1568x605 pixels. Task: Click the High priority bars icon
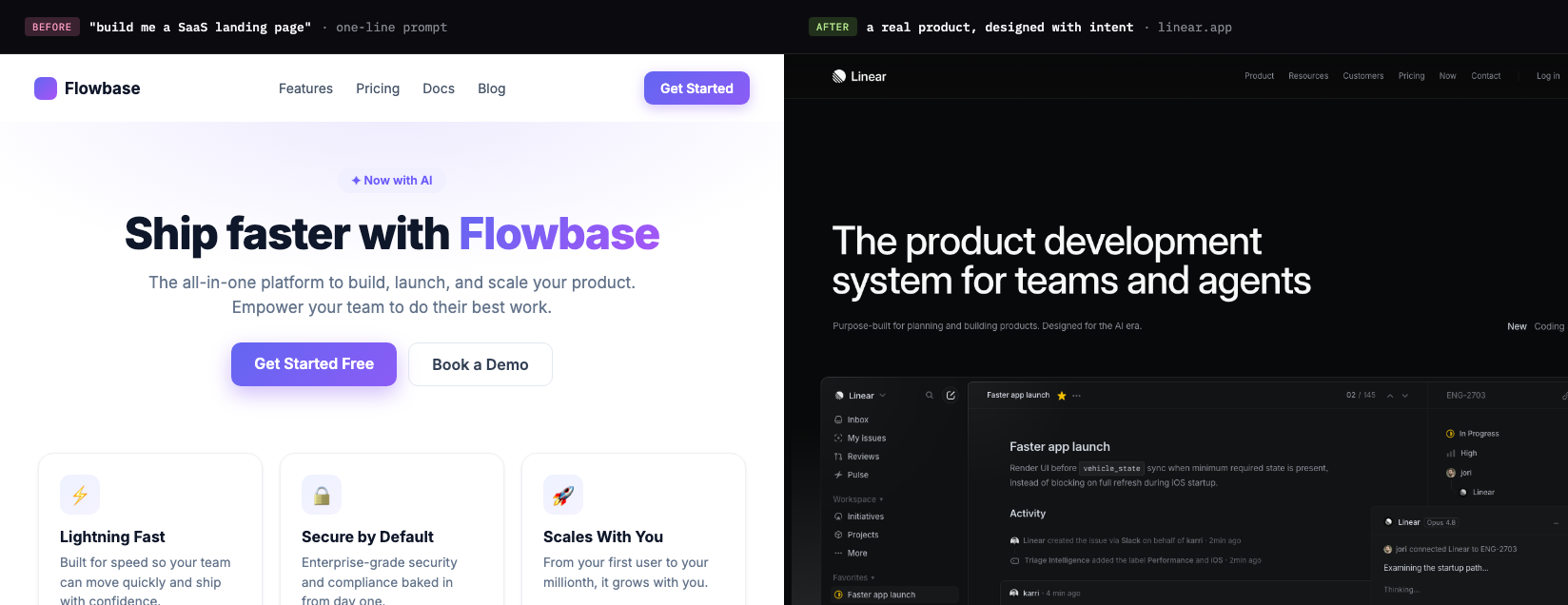[x=1451, y=454]
